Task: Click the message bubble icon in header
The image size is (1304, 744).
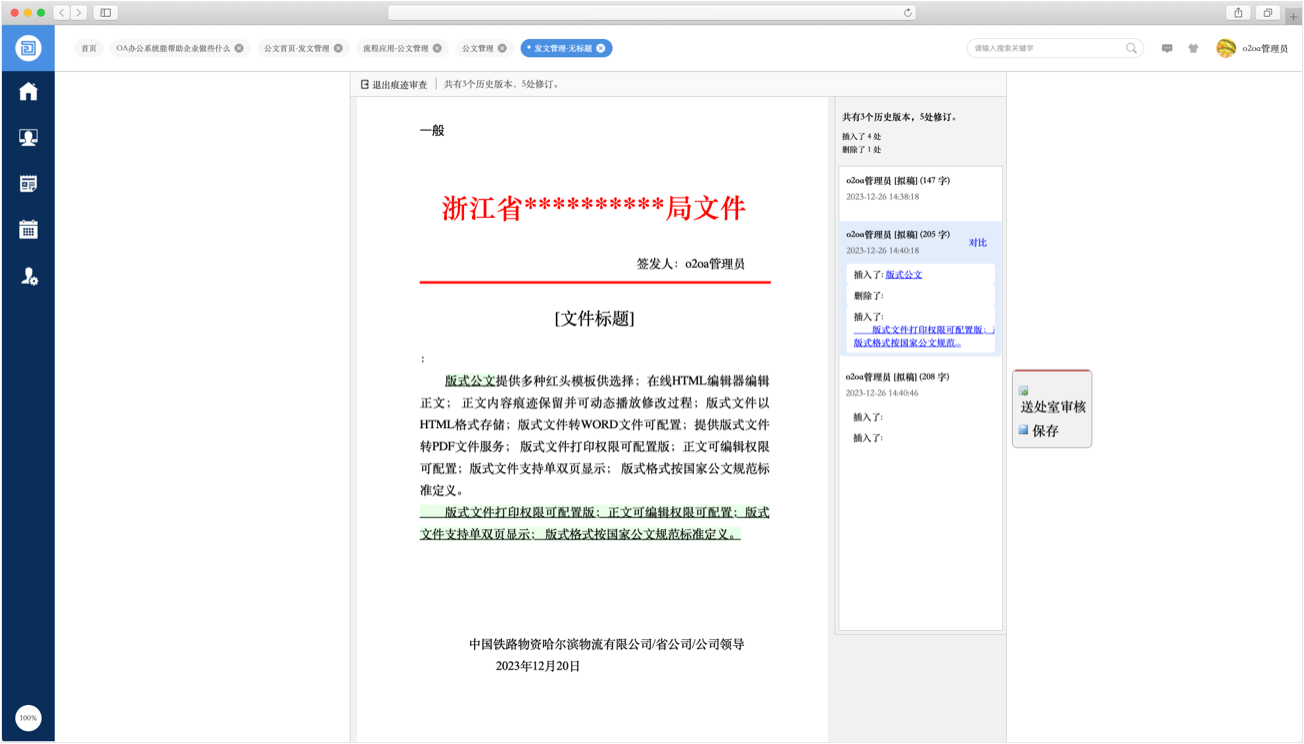Action: point(1167,48)
